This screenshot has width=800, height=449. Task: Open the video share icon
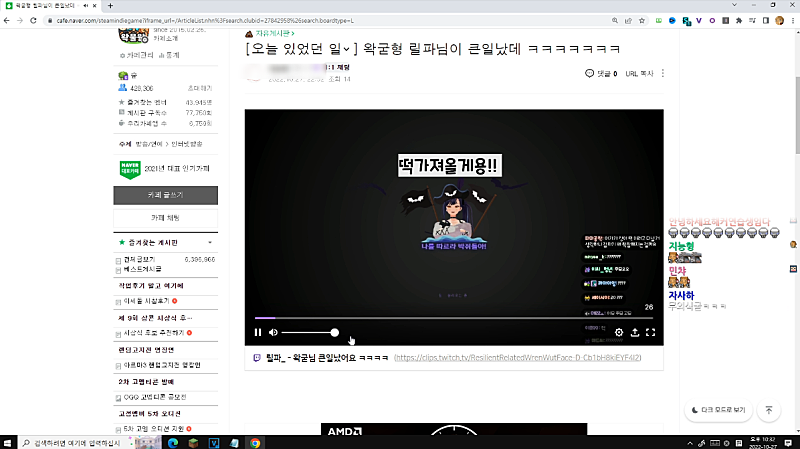(x=635, y=332)
